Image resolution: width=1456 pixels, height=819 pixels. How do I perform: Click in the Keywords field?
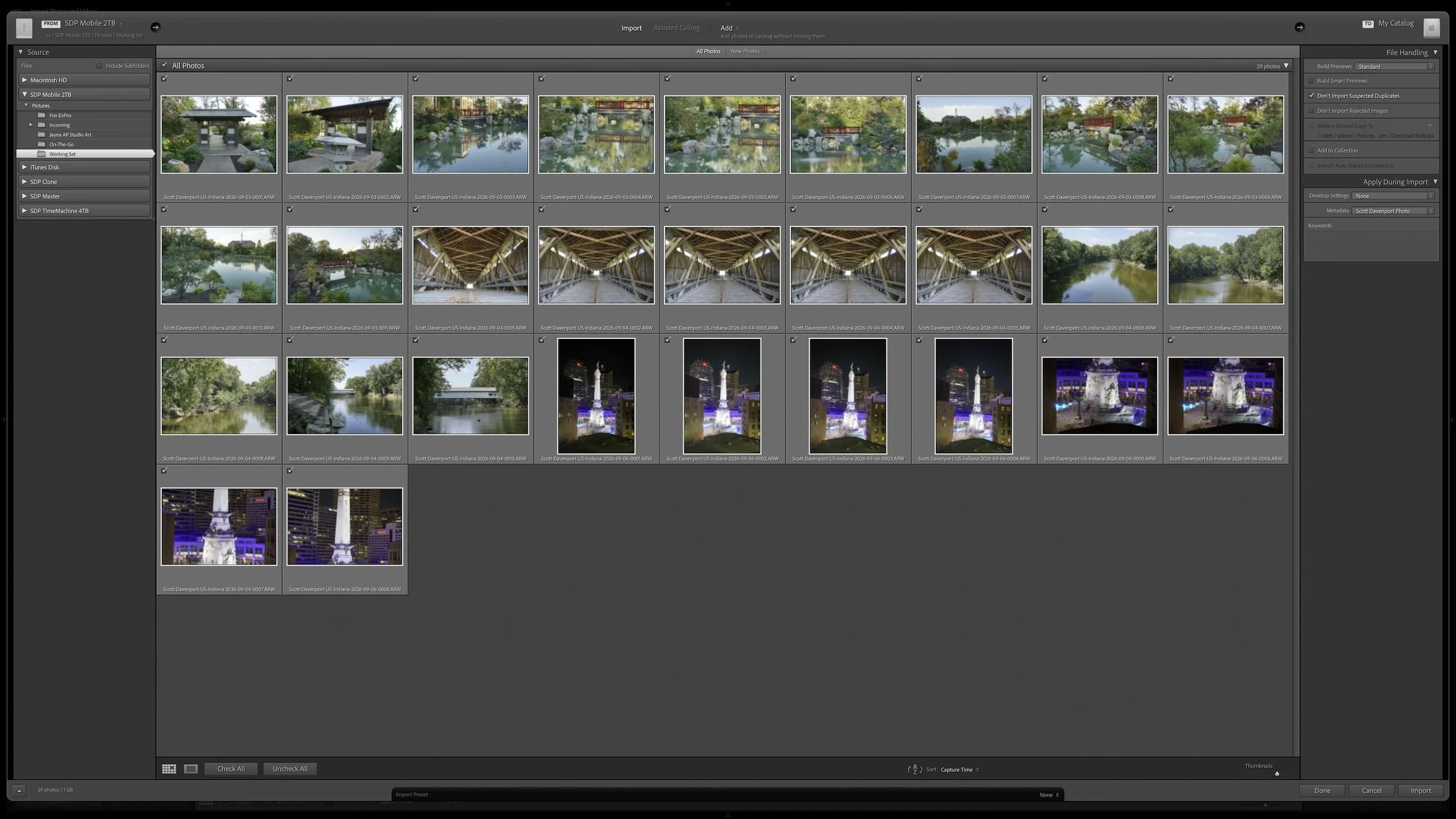click(x=1371, y=245)
